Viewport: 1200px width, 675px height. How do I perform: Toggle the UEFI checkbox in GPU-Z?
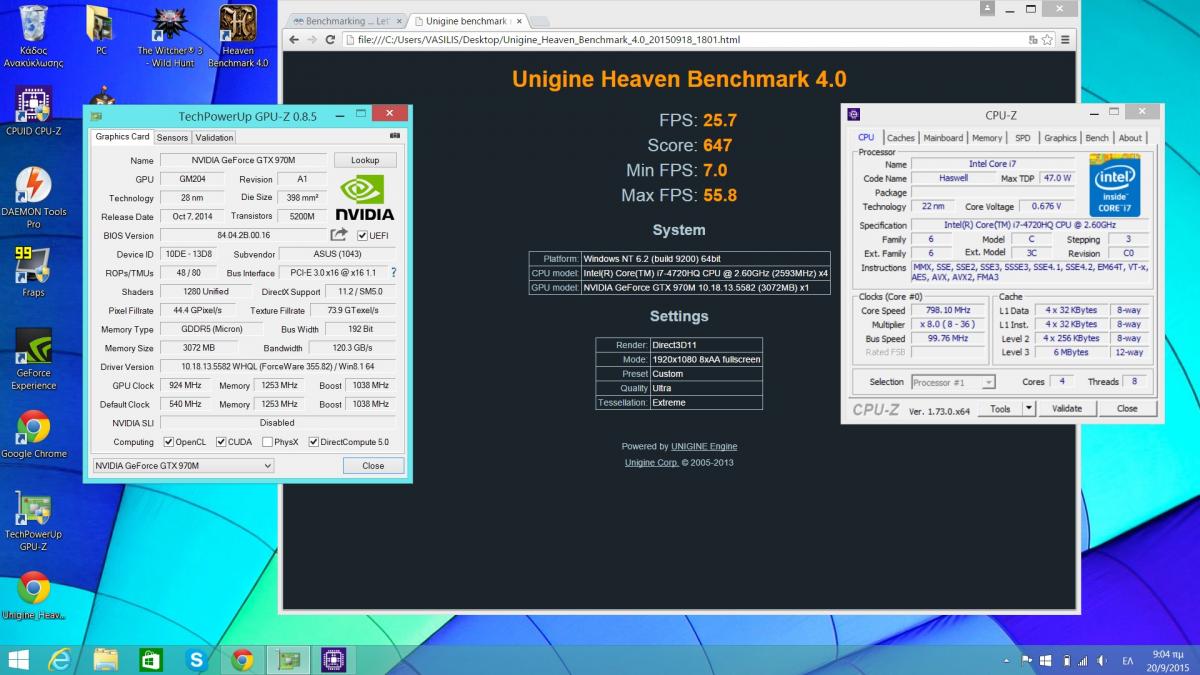362,236
